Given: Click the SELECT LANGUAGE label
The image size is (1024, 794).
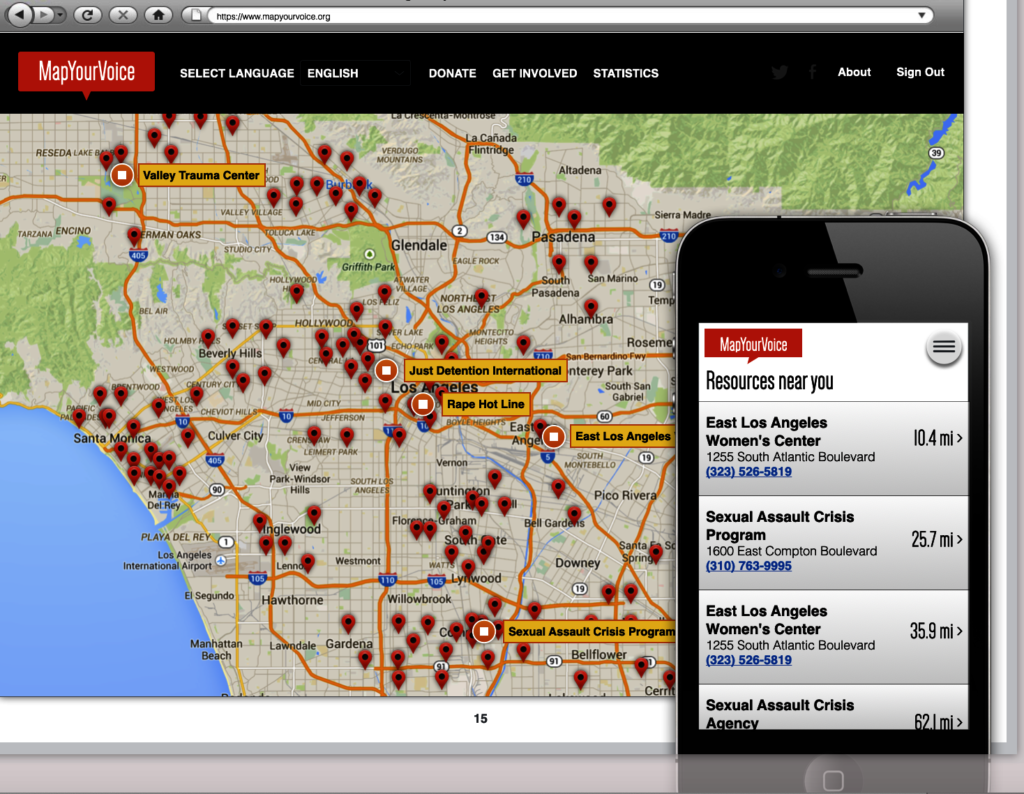Looking at the screenshot, I should pos(237,73).
